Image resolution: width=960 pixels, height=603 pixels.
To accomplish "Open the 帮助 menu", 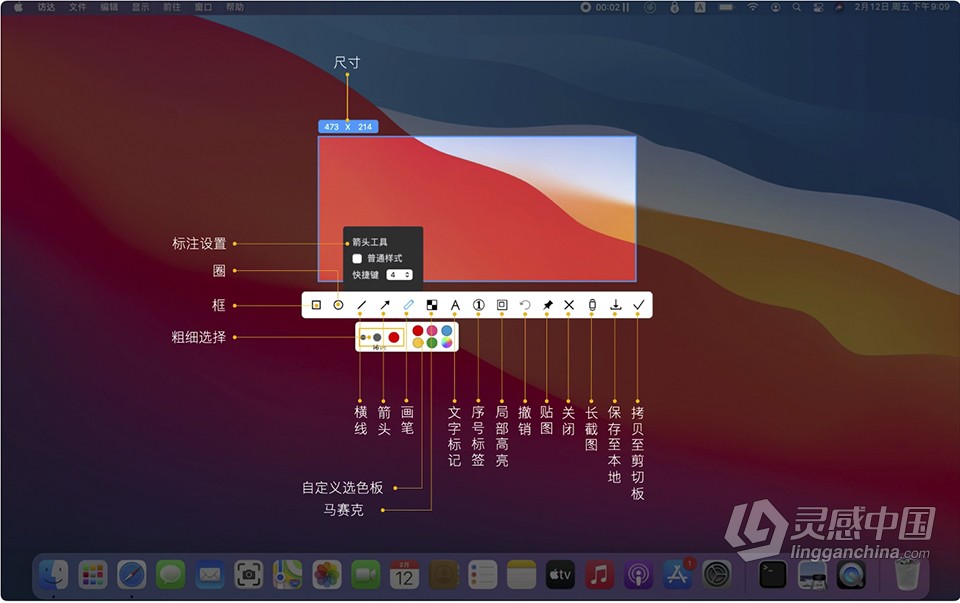I will (234, 7).
